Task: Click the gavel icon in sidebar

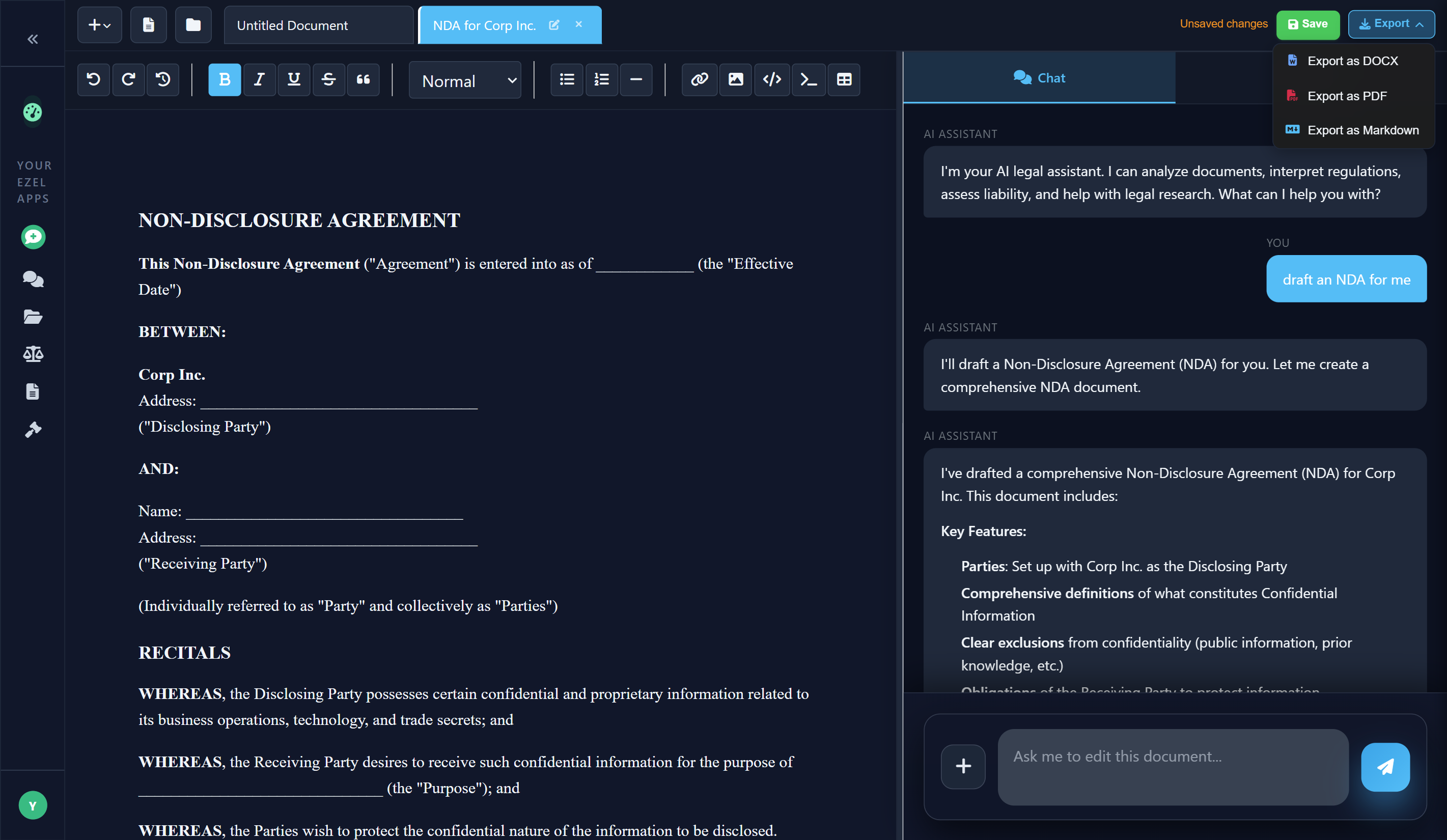Action: click(x=33, y=430)
